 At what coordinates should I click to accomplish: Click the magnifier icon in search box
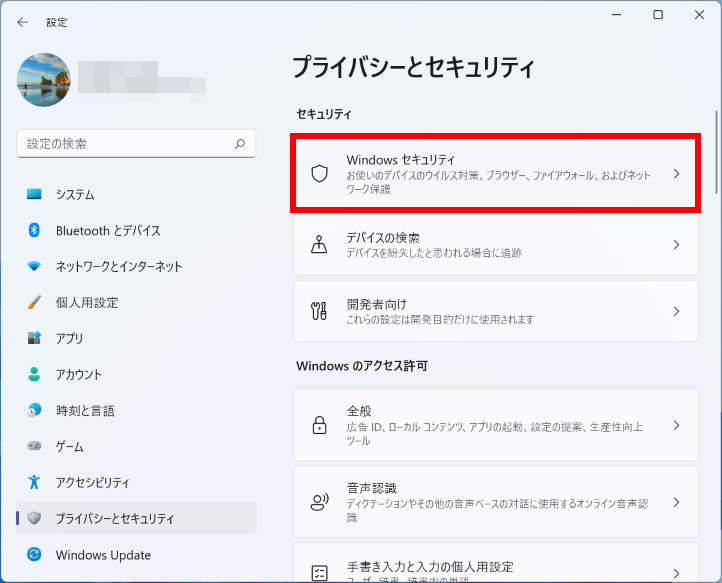(x=240, y=144)
